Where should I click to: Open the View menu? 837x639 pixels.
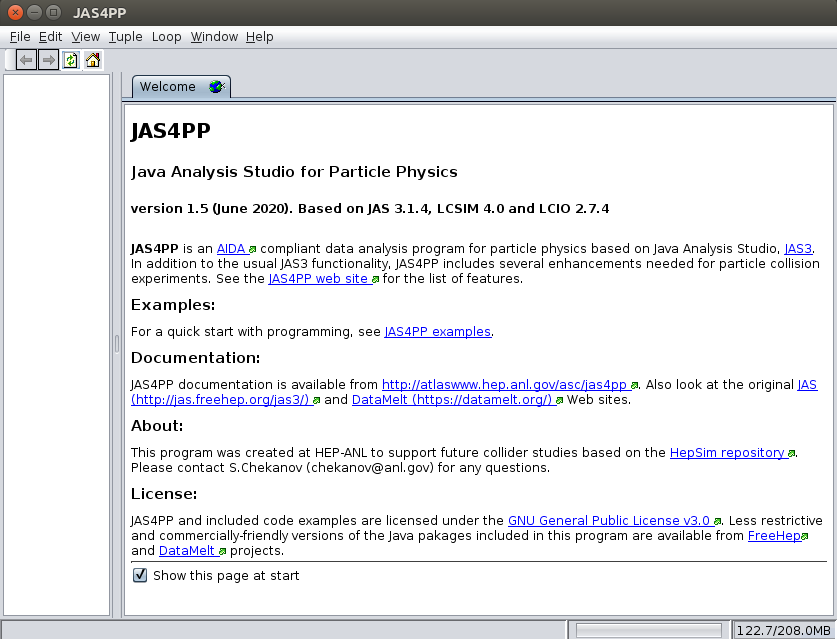click(x=85, y=37)
